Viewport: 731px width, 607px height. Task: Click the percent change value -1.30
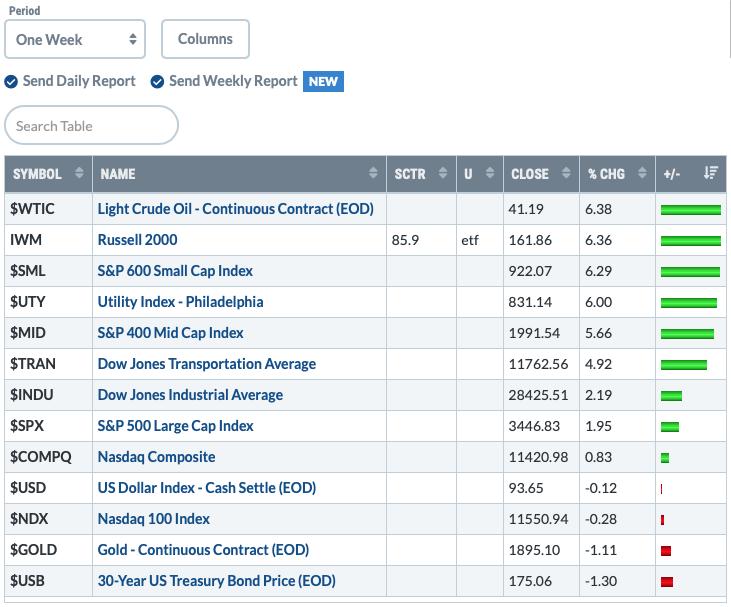601,581
